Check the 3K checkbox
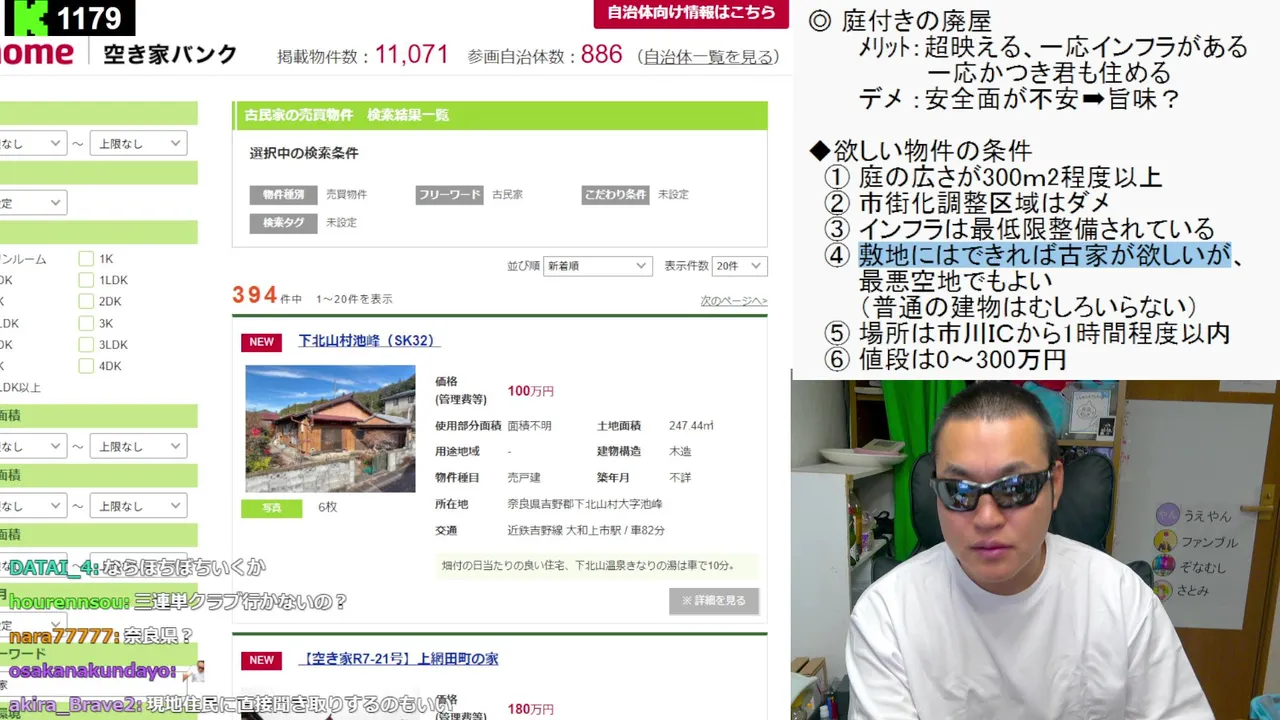The image size is (1280, 720). click(86, 323)
